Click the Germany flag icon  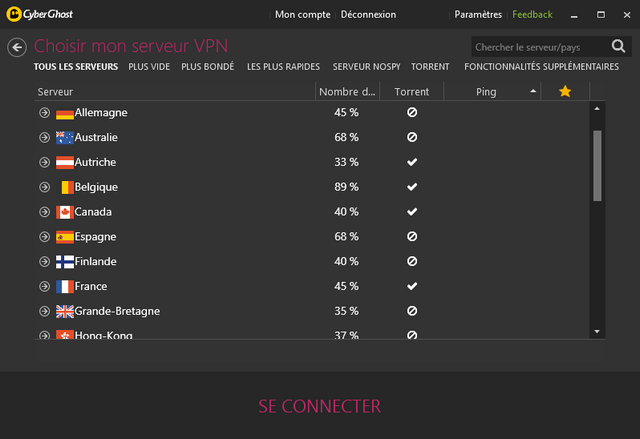point(64,113)
